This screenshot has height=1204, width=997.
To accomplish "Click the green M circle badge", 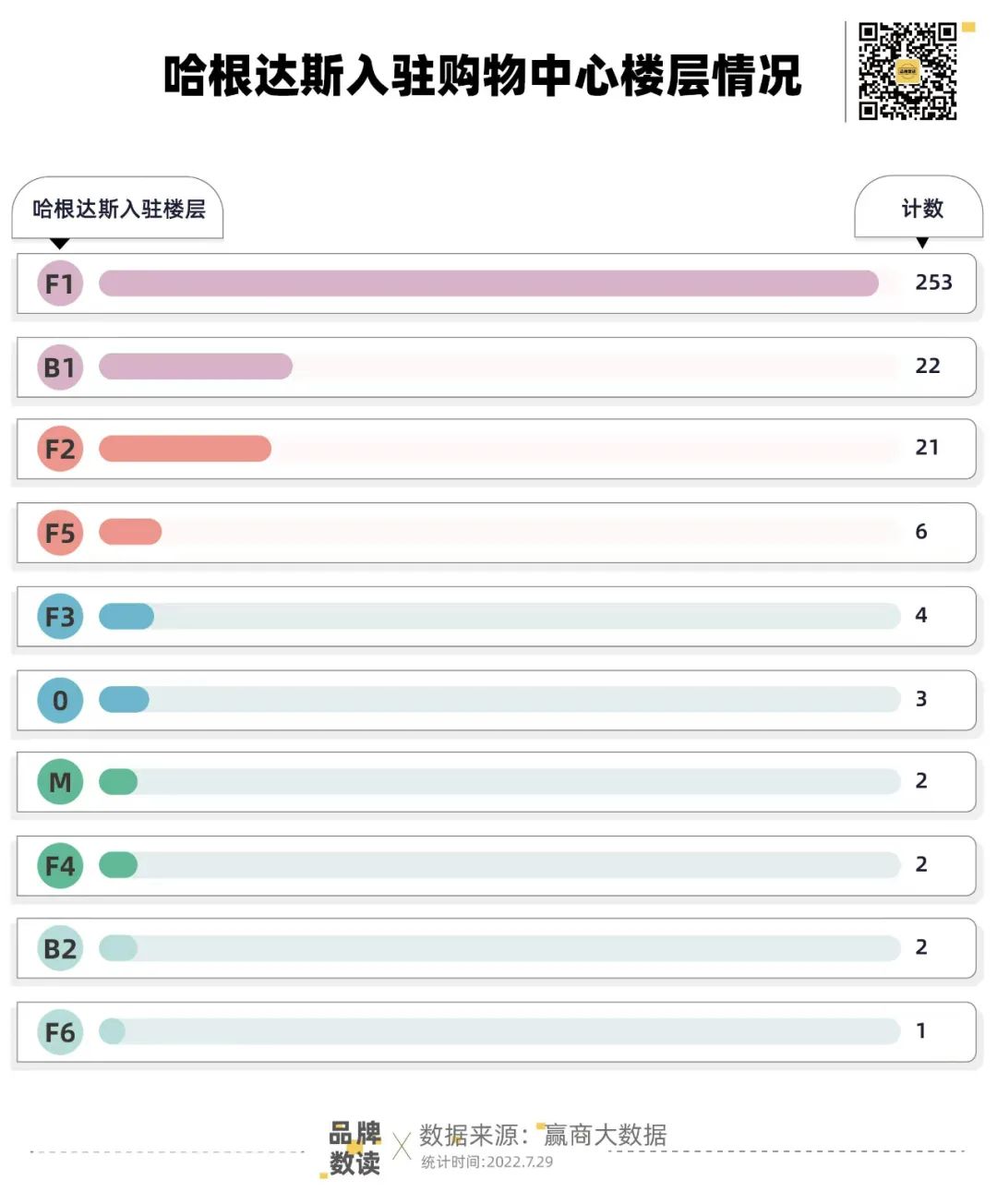I will 60,782.
